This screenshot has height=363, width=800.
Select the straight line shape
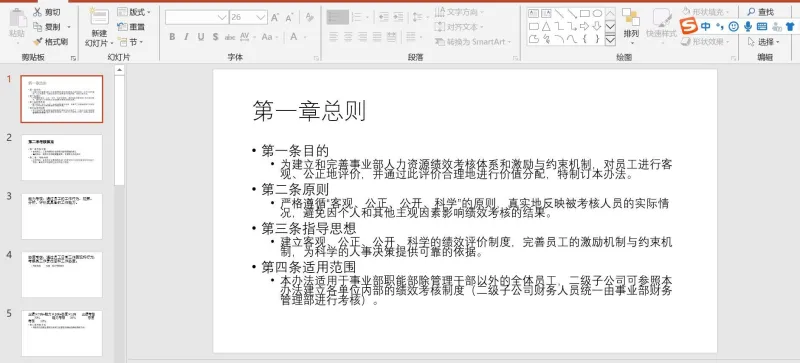559,13
